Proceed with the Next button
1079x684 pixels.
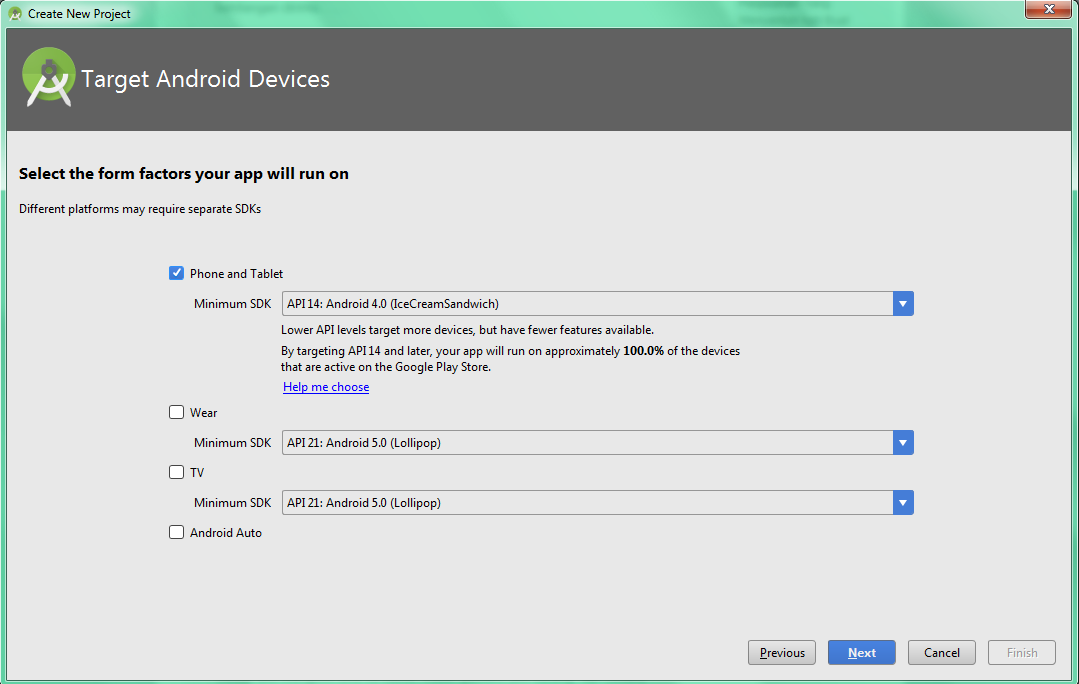pyautogui.click(x=862, y=652)
